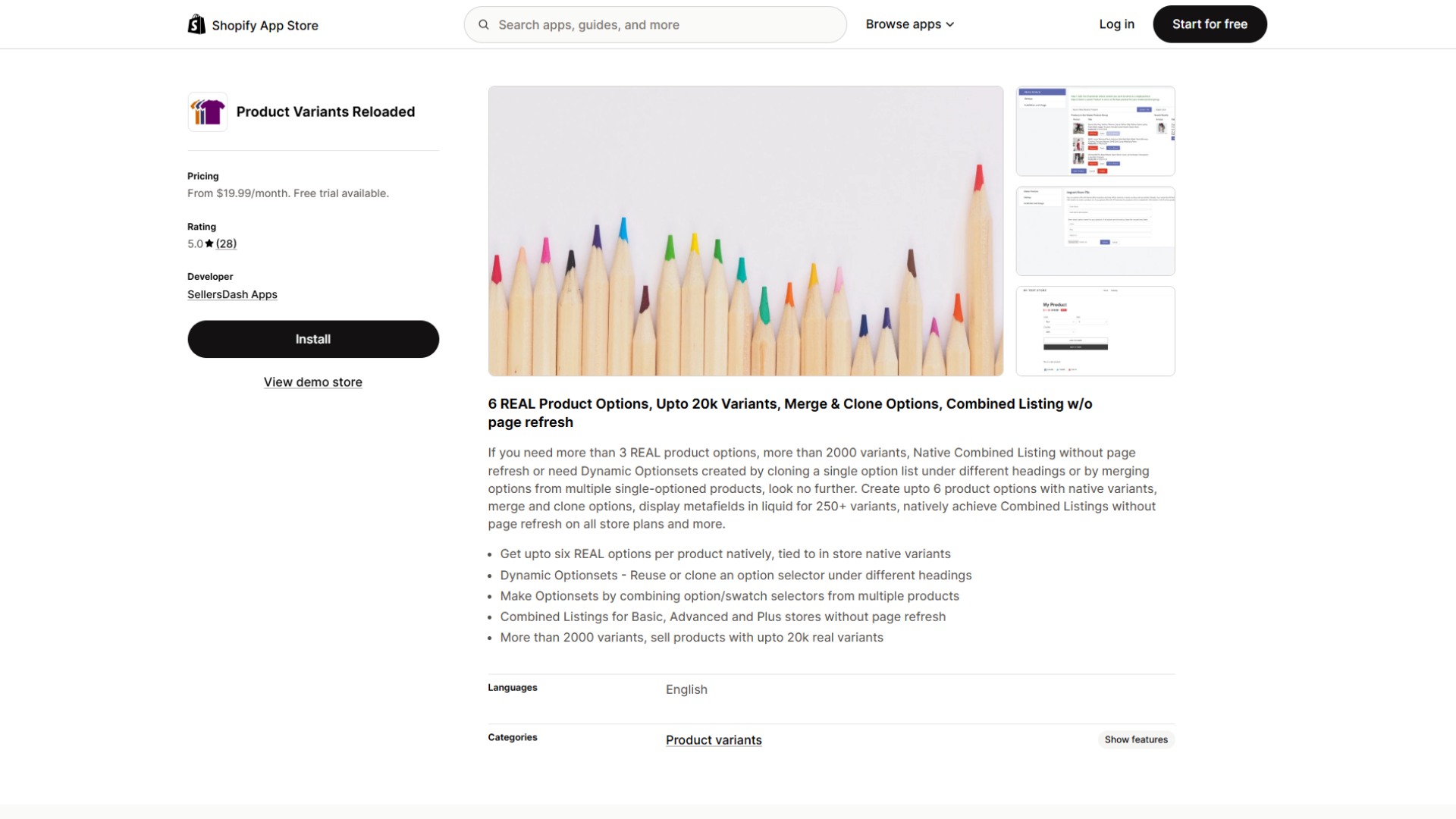Focus the search apps input field

[655, 24]
